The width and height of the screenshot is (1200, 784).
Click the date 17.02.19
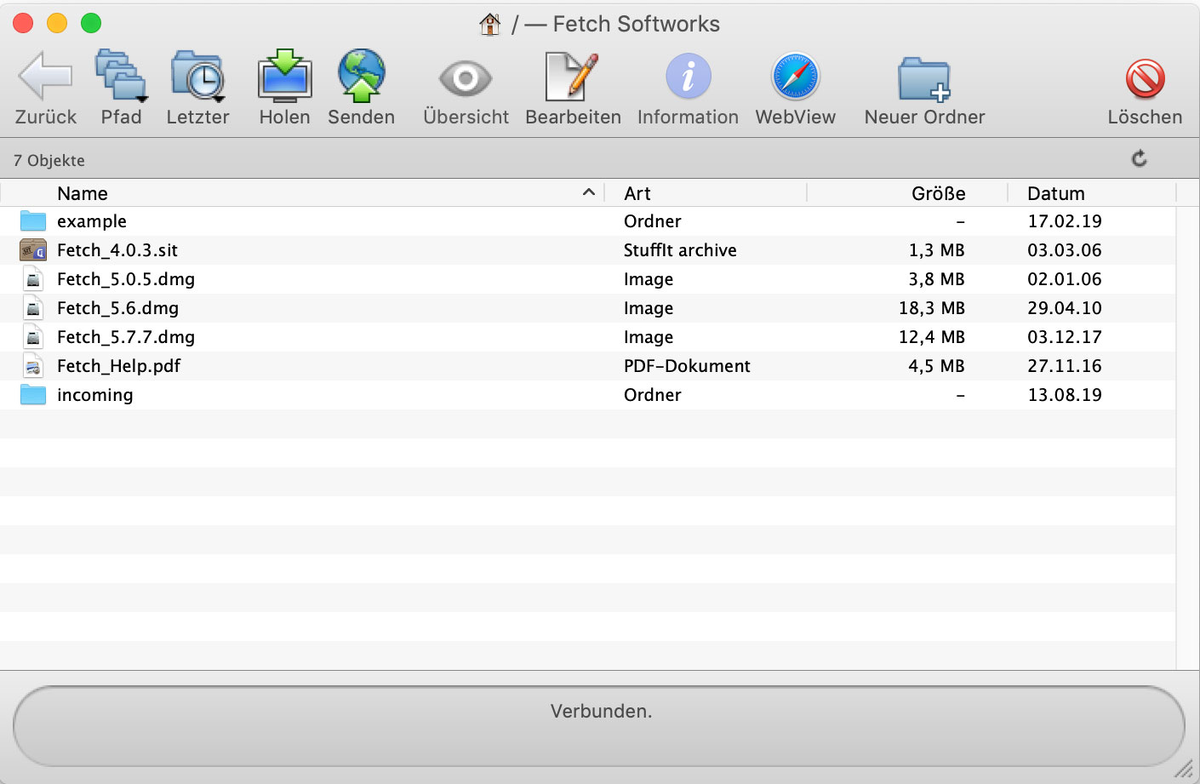tap(1065, 221)
